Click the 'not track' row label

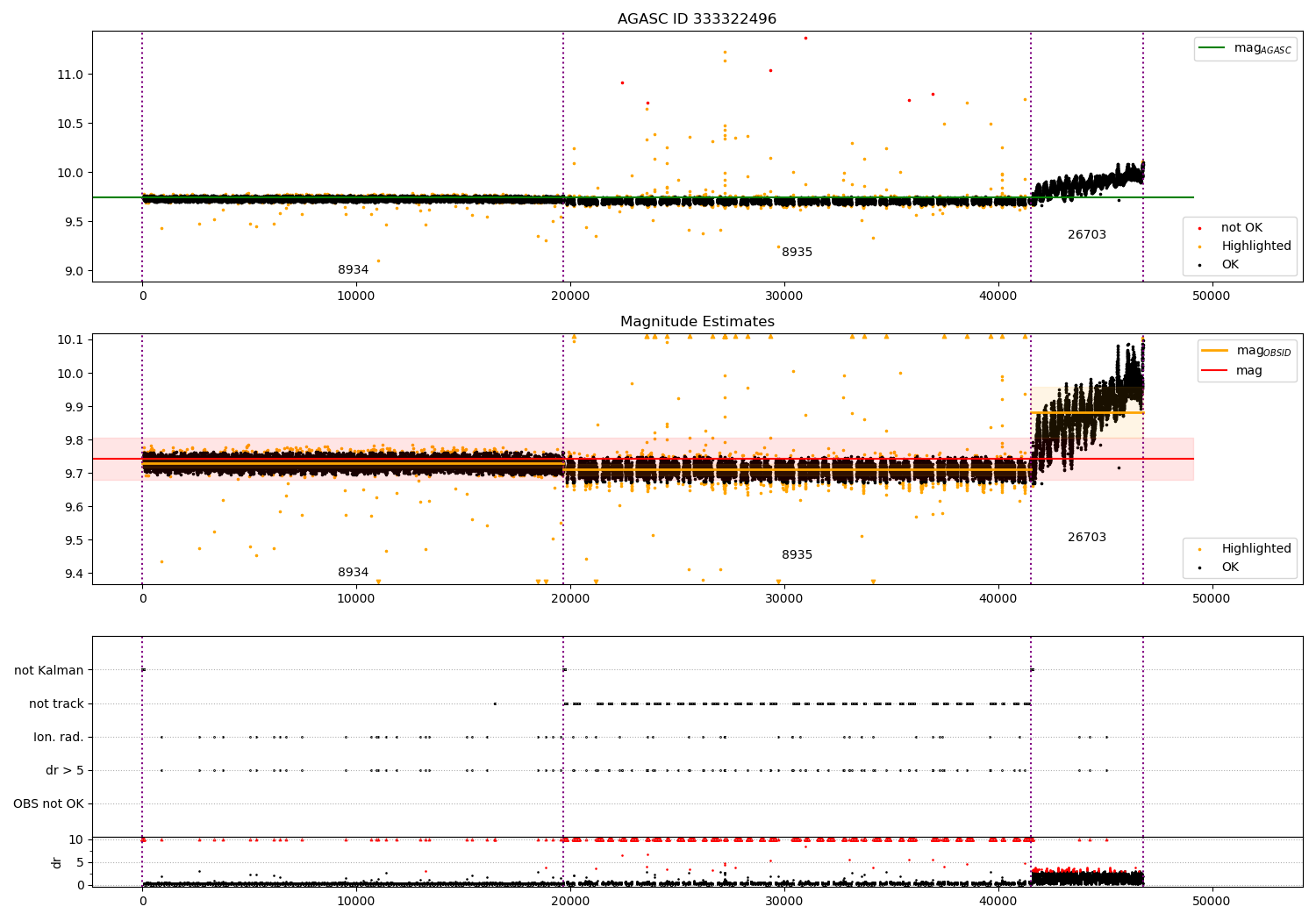pyautogui.click(x=56, y=704)
